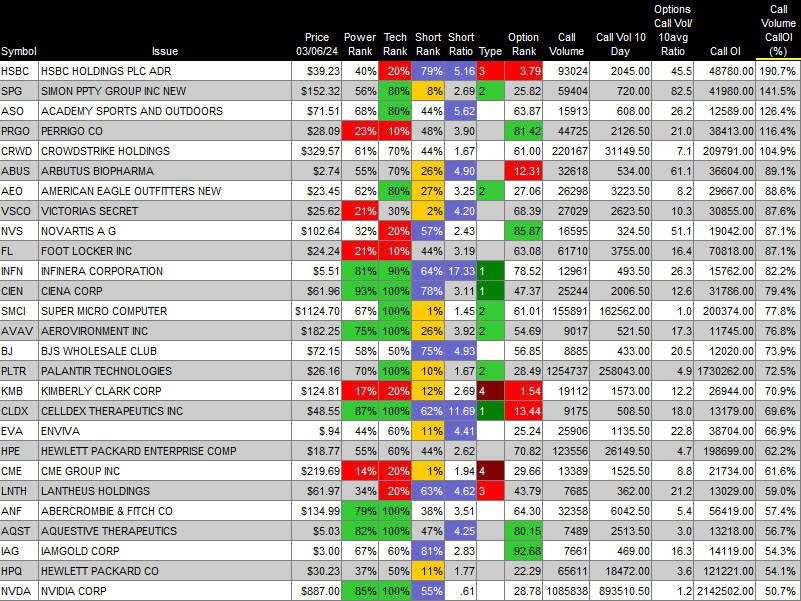
Task: Click NVS Option Rank 85.87 cell
Action: [x=524, y=231]
